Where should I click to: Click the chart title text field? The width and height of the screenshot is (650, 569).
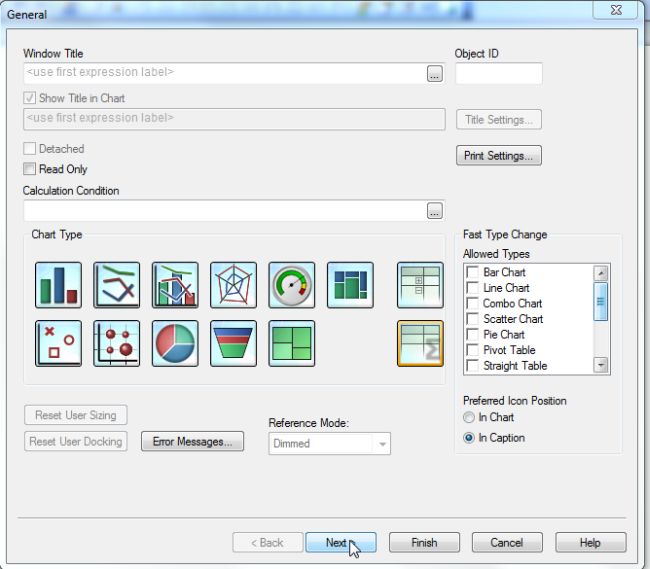tap(234, 119)
